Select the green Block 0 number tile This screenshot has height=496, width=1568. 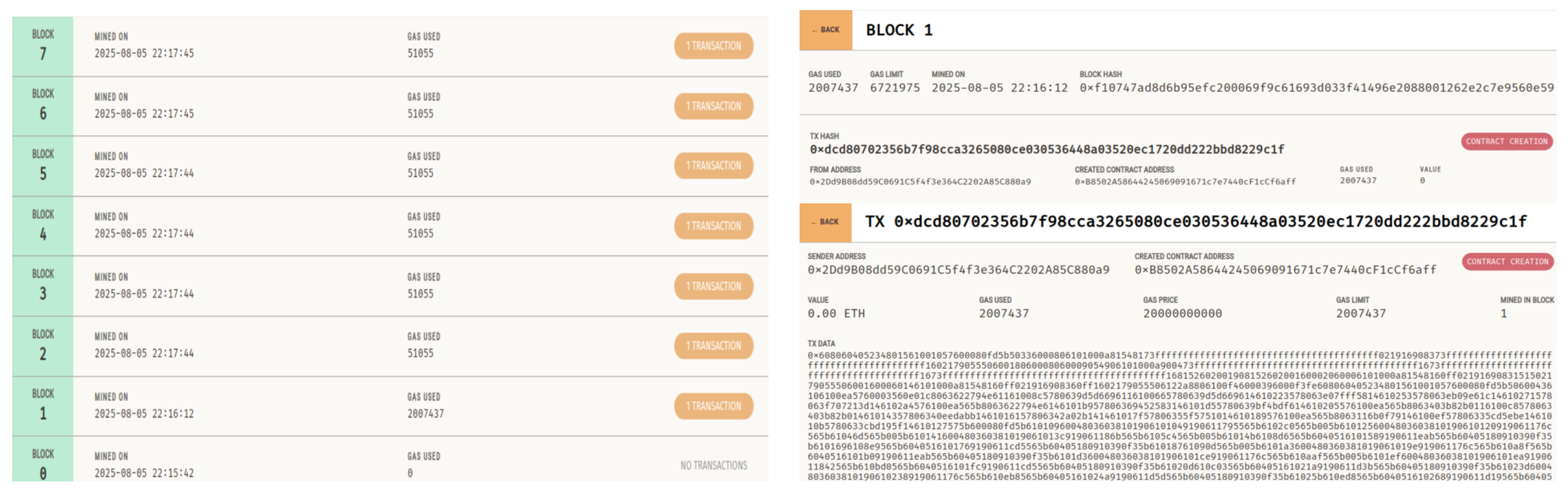[x=43, y=464]
